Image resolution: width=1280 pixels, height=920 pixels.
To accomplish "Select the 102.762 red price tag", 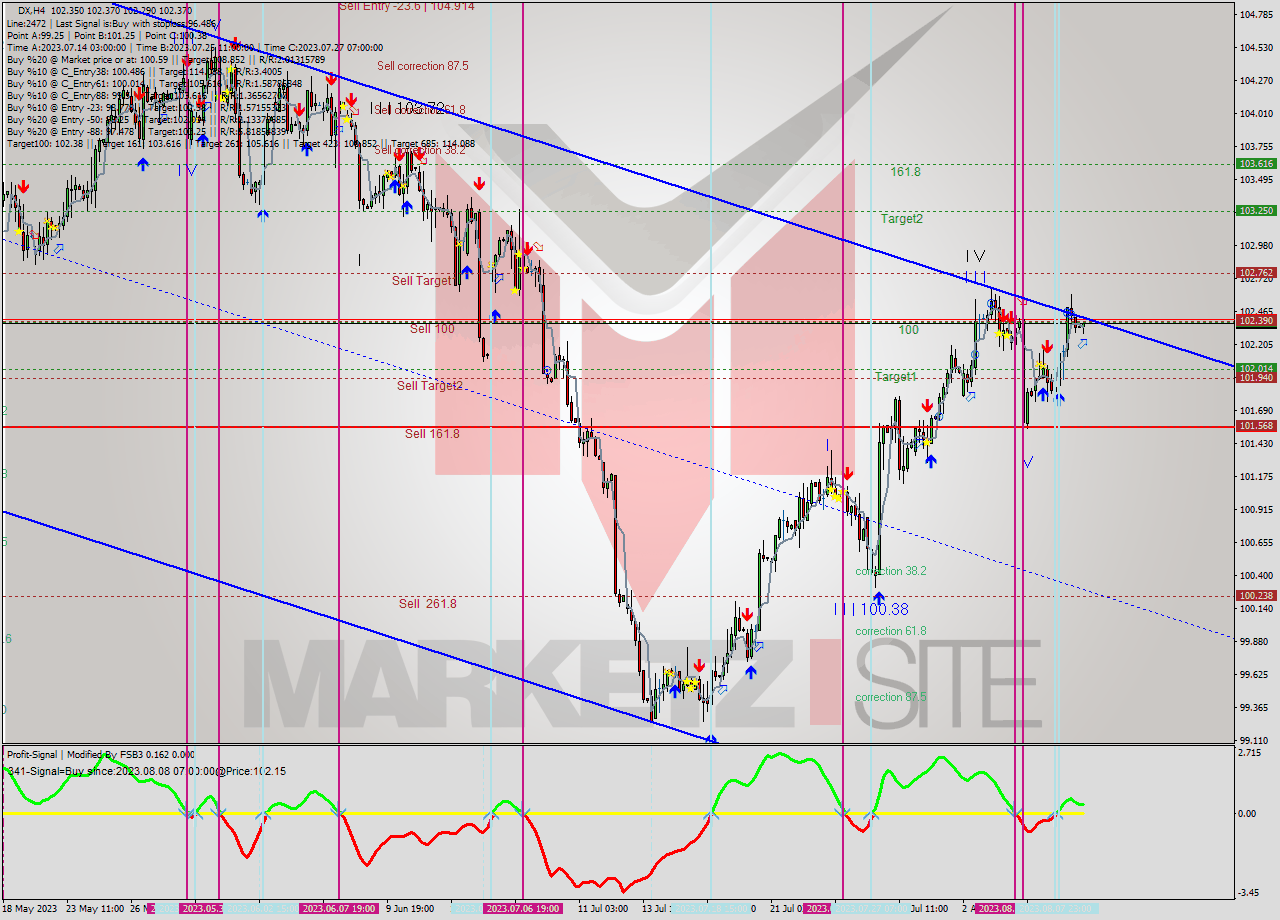I will (1256, 272).
